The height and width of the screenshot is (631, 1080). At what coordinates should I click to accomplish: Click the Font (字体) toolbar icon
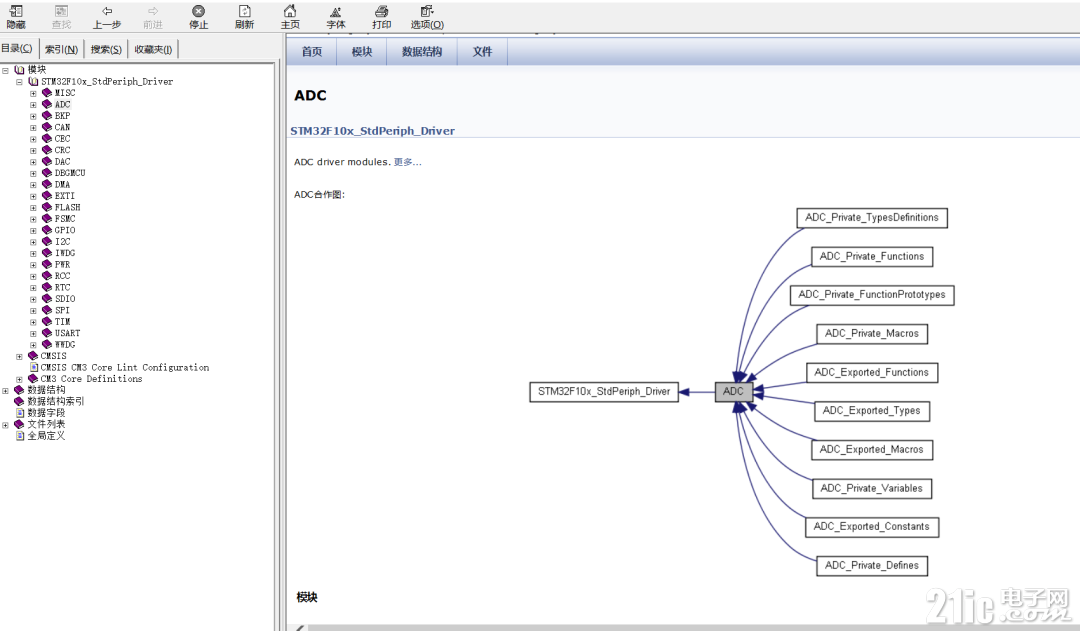coord(335,12)
